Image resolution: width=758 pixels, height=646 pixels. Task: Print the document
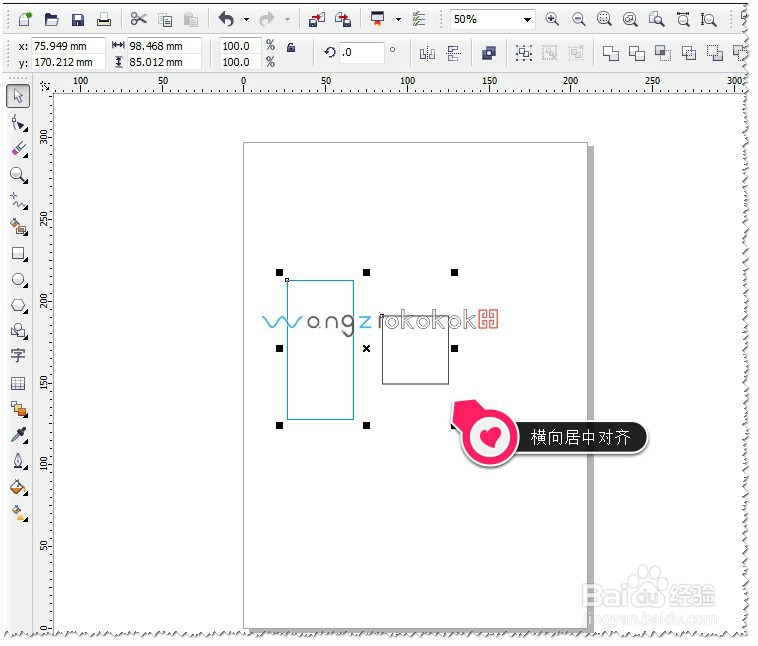tap(104, 20)
